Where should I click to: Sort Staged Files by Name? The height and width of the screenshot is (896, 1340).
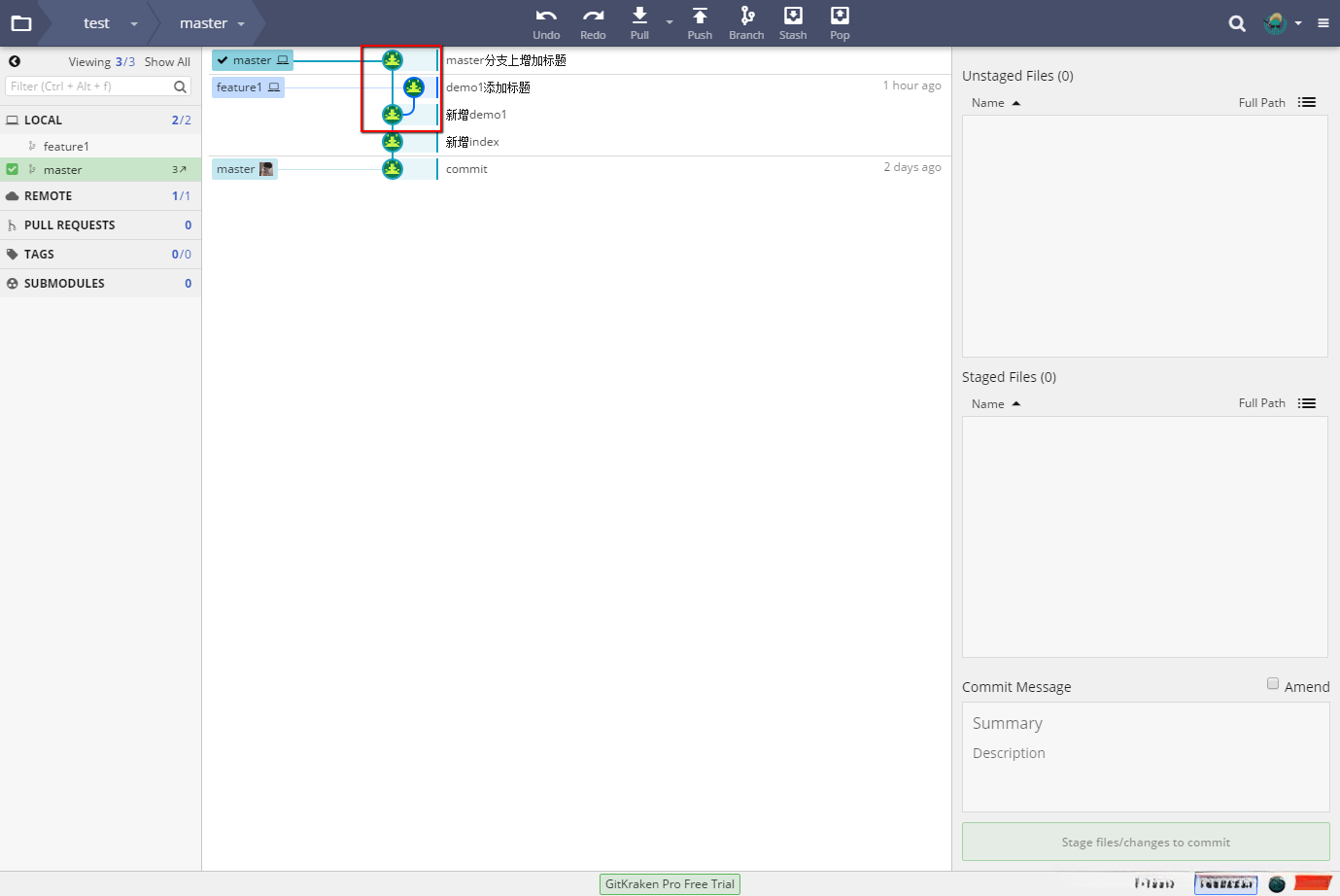point(995,404)
